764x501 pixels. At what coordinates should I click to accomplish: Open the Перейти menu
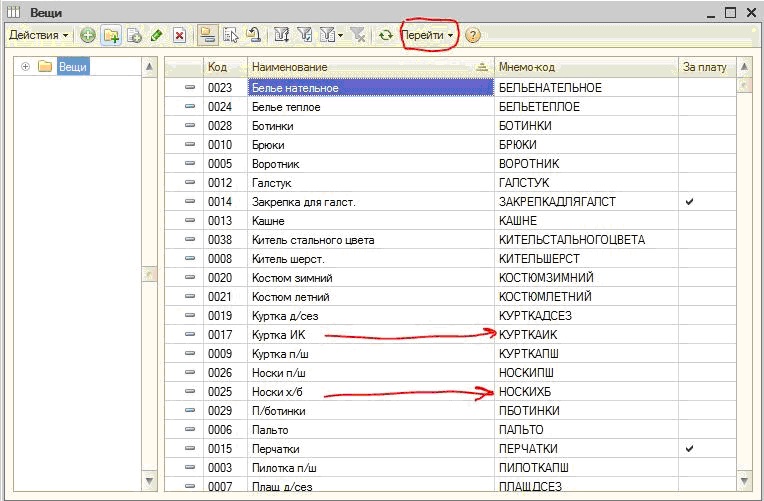[428, 35]
